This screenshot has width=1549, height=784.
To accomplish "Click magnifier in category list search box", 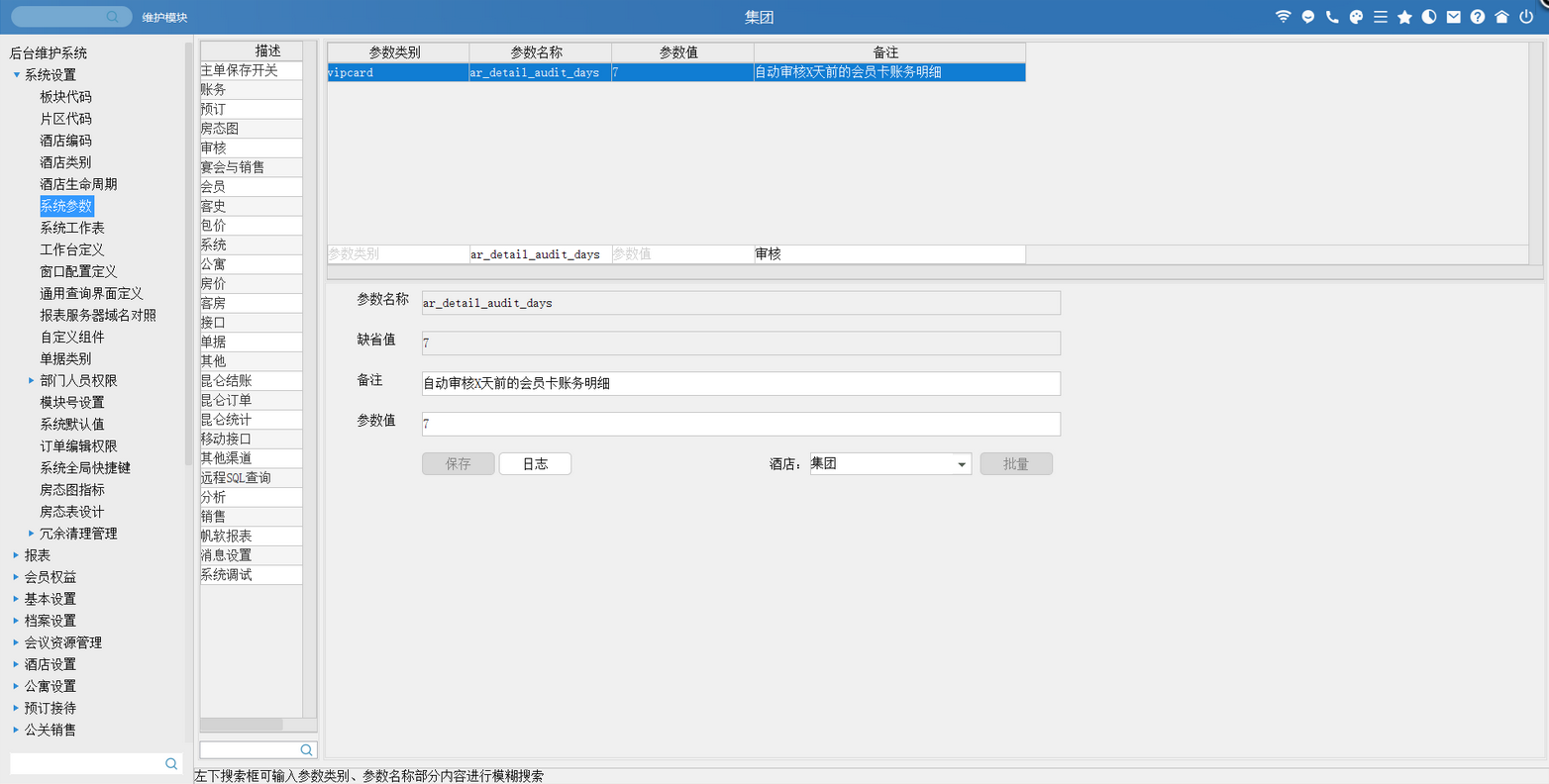I will pos(306,749).
